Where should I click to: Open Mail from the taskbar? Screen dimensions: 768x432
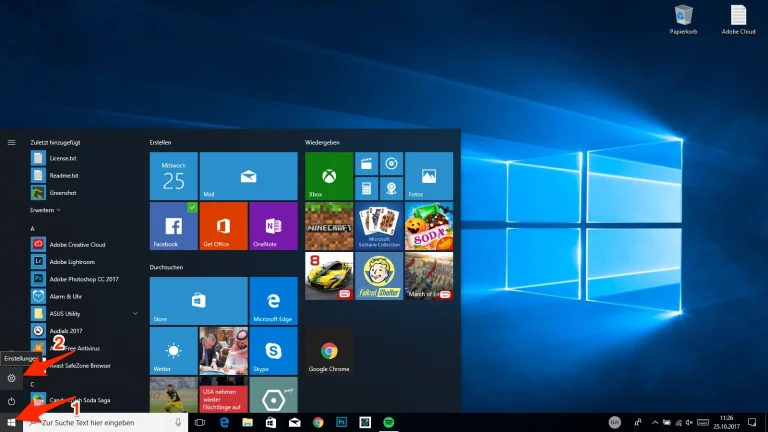click(294, 422)
